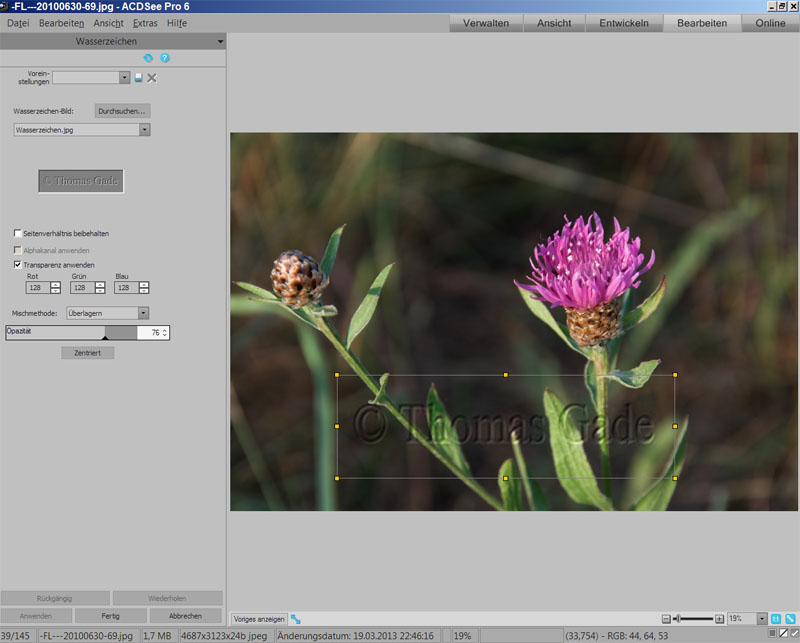This screenshot has width=800, height=643.
Task: Click the Rot value input field
Action: pyautogui.click(x=36, y=288)
